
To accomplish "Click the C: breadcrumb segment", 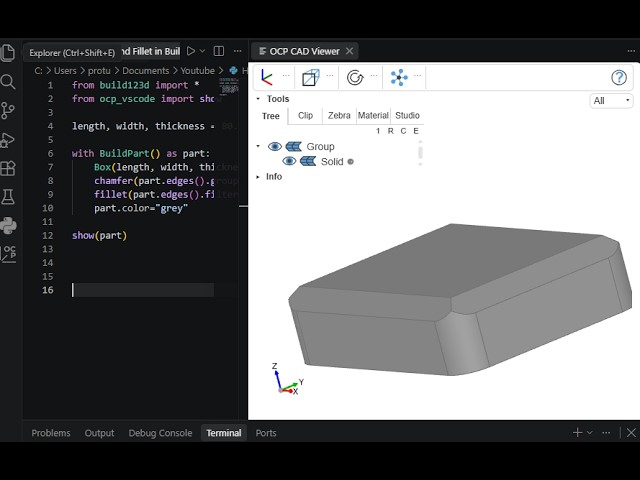I will [x=38, y=71].
